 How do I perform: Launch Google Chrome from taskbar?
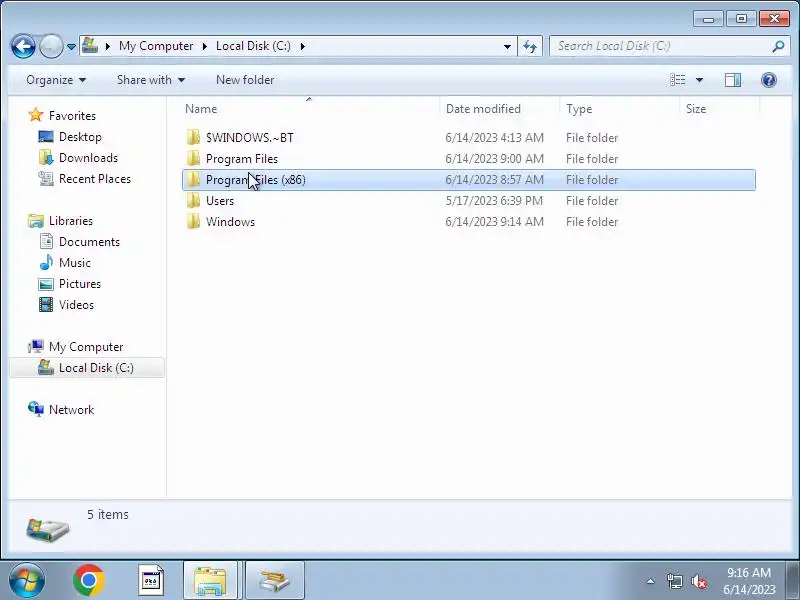pos(89,581)
